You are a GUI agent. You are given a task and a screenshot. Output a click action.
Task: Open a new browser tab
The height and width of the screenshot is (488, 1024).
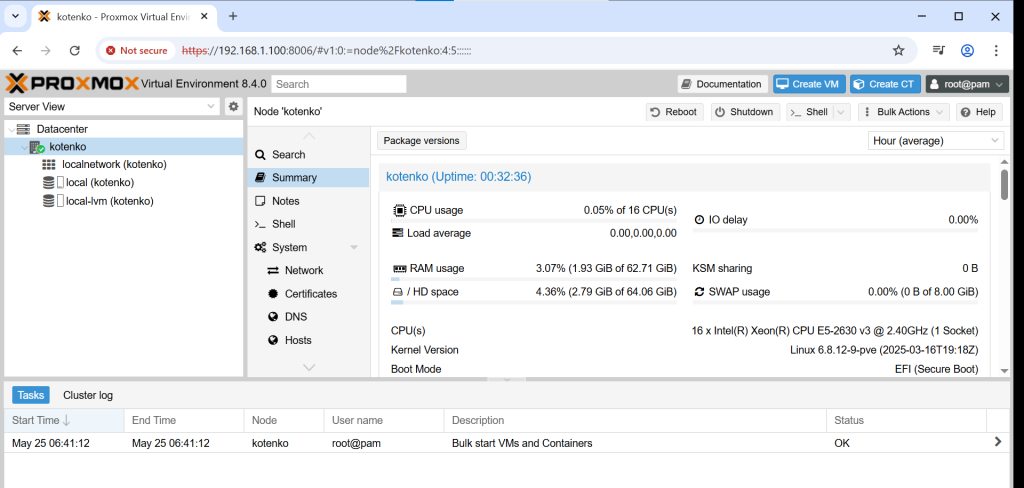[233, 16]
